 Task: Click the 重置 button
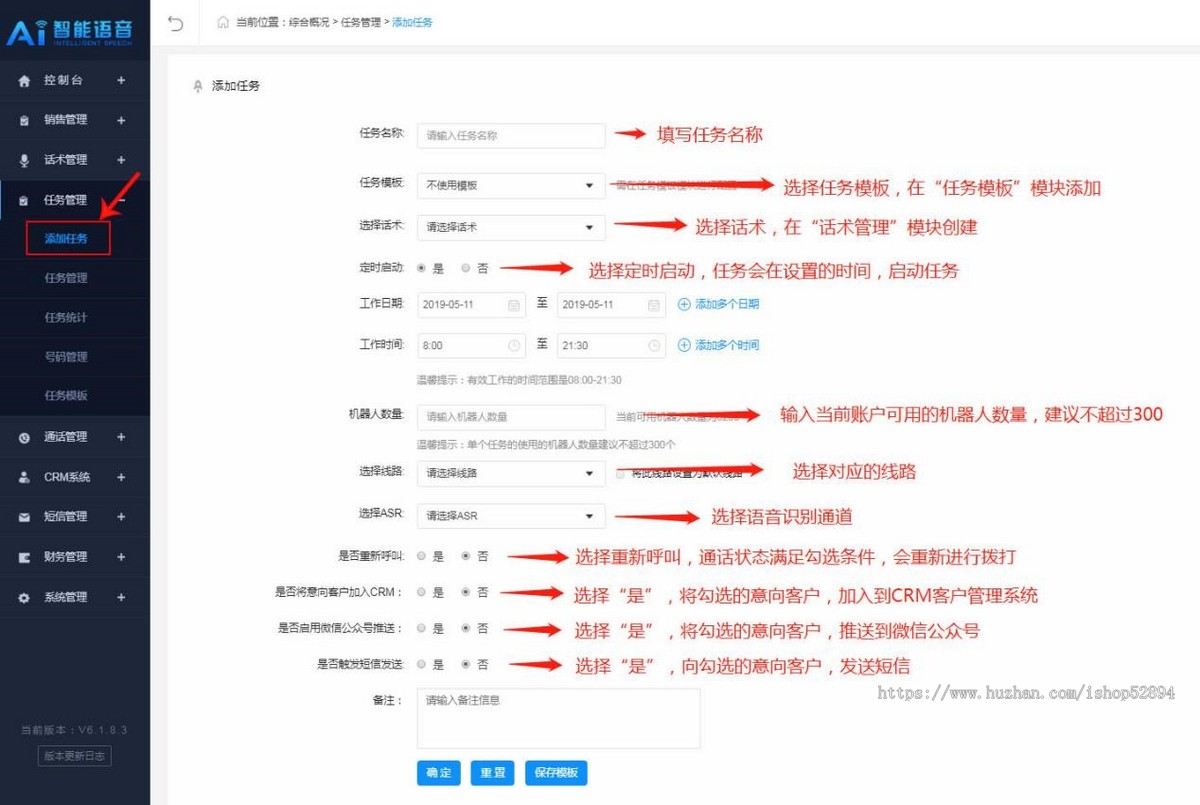click(x=493, y=773)
